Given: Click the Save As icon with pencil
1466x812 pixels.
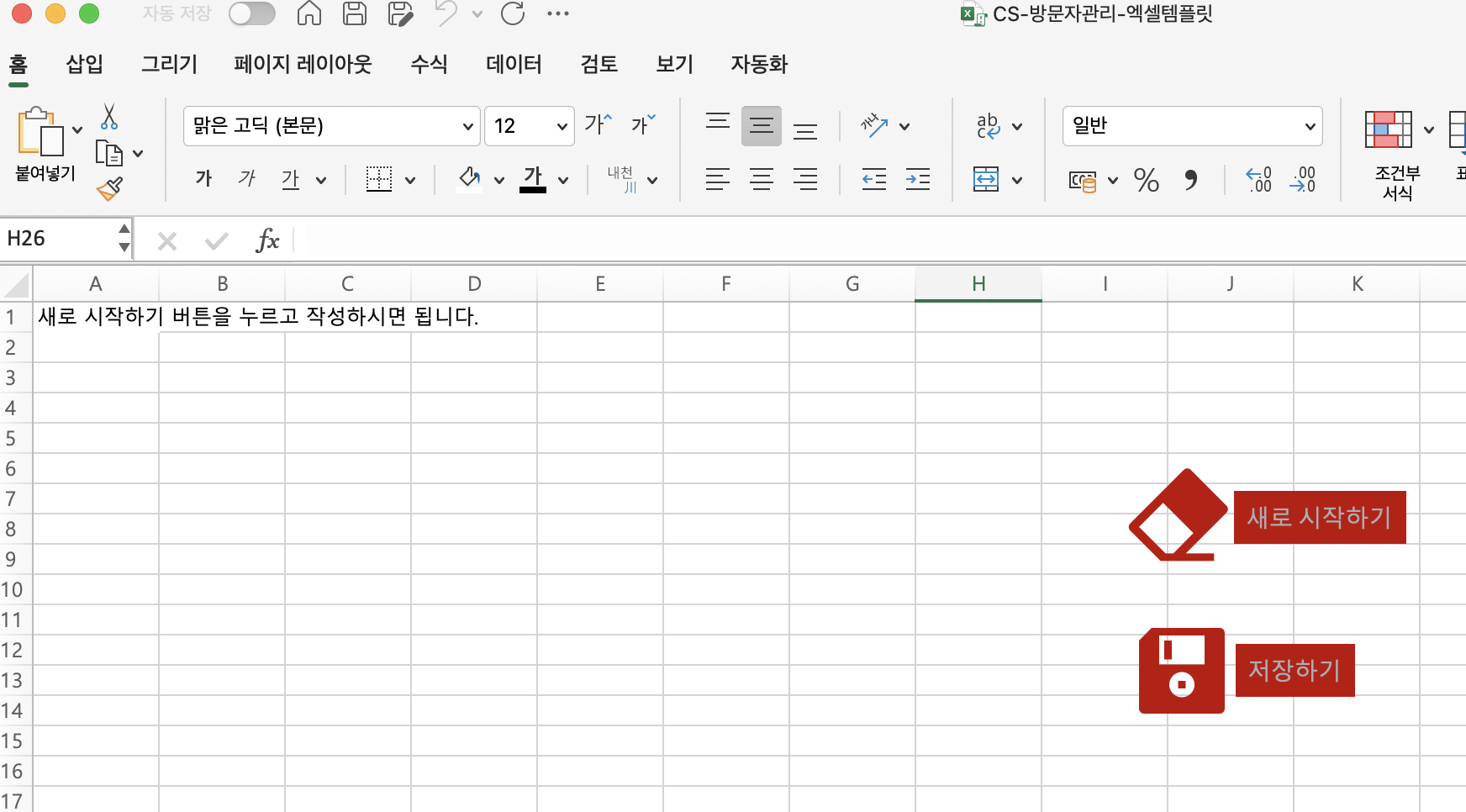Looking at the screenshot, I should click(401, 13).
